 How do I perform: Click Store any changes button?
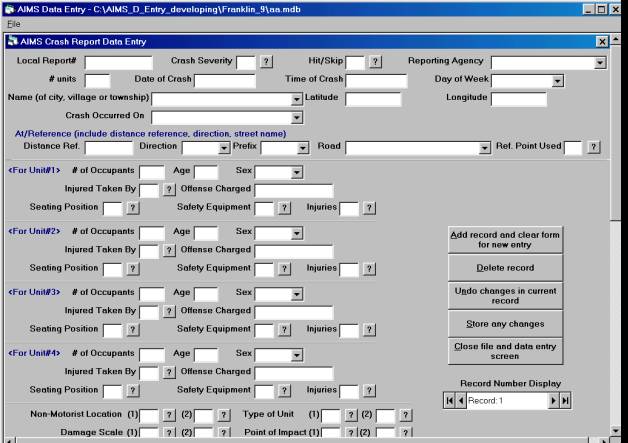tap(505, 324)
